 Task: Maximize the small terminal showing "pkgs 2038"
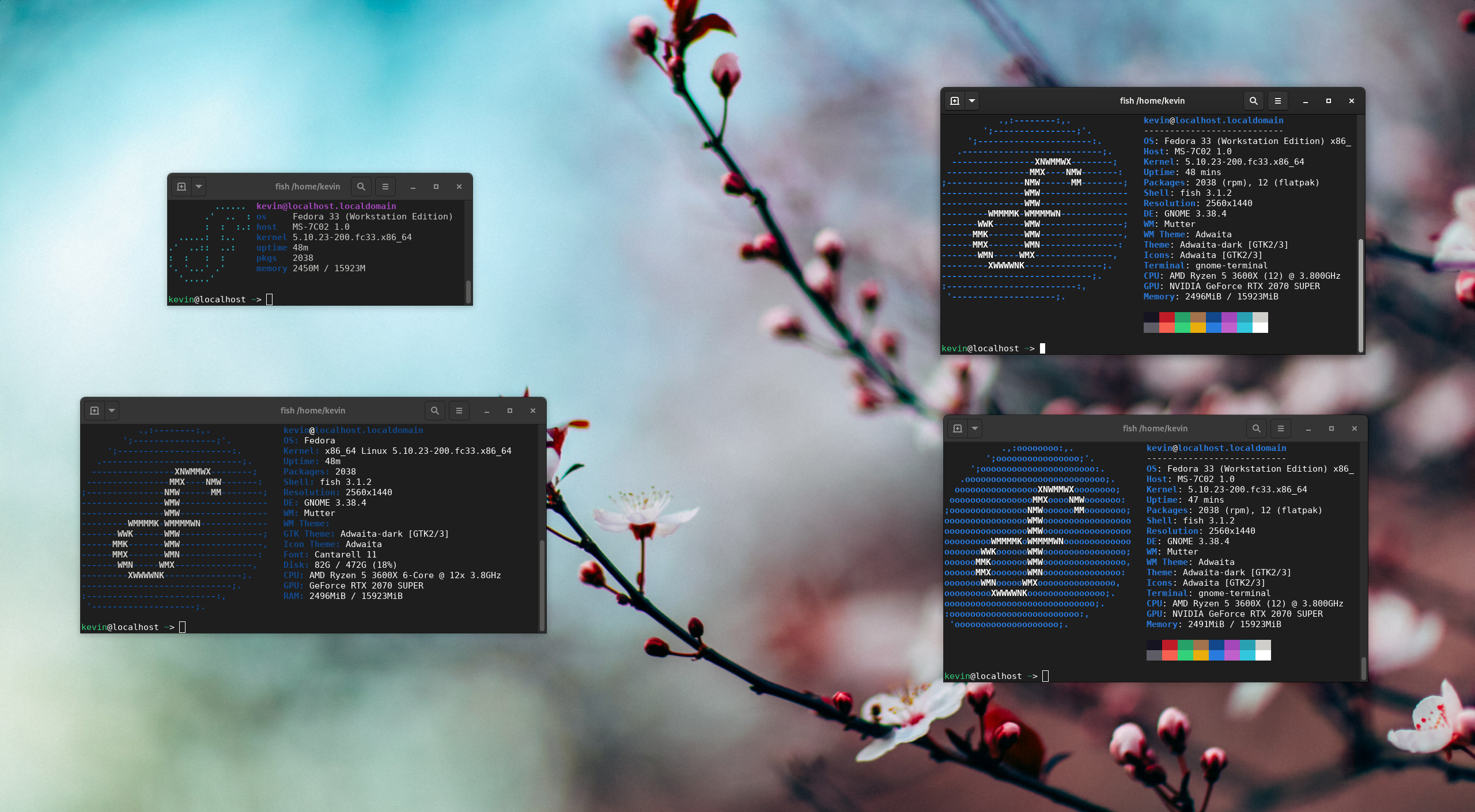[436, 187]
